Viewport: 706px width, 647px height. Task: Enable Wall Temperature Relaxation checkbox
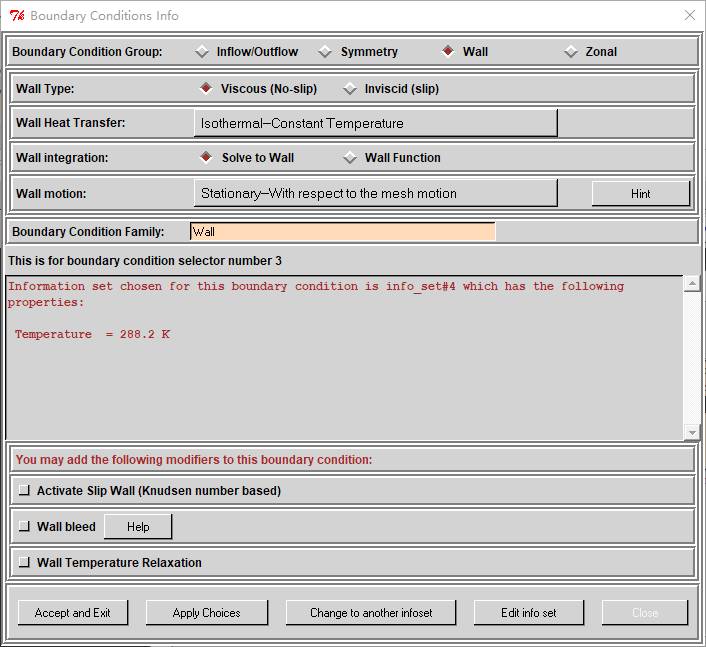[24, 563]
